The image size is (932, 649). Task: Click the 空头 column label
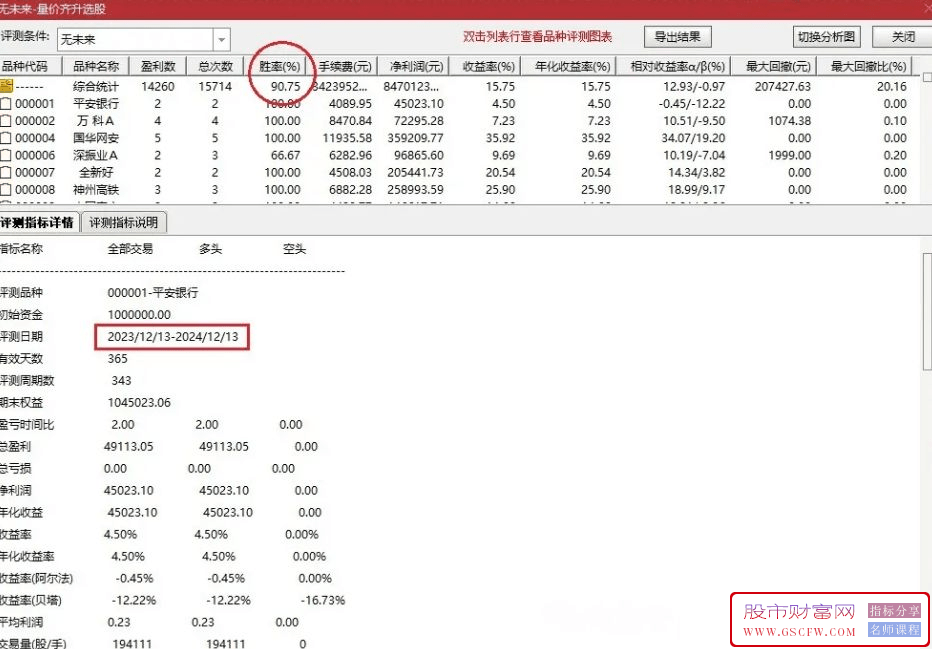click(294, 249)
